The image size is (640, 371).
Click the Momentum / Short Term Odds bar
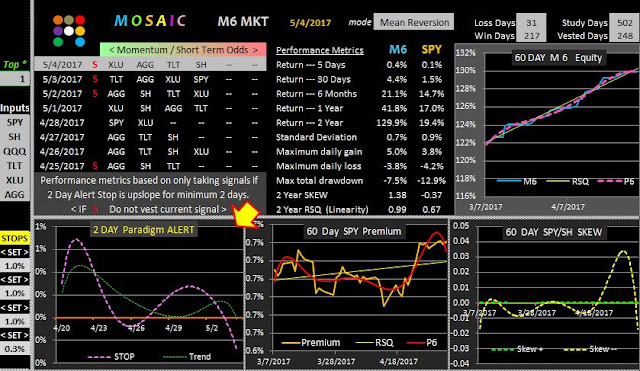pos(183,50)
